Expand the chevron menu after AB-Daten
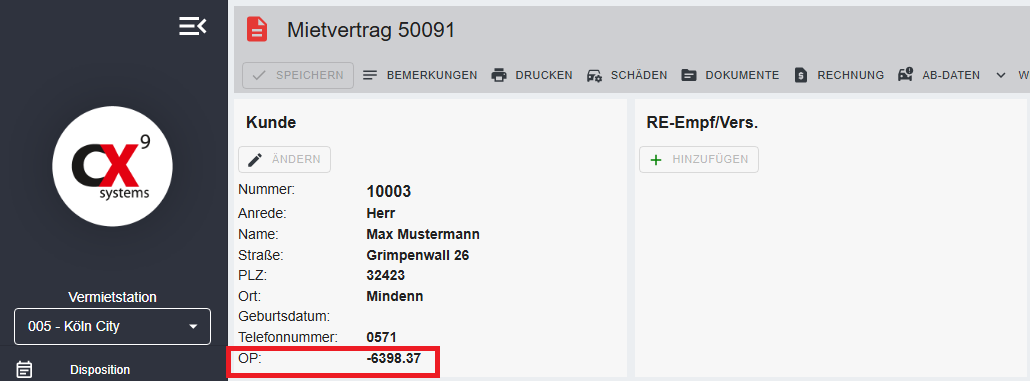The height and width of the screenshot is (381, 1030). (x=1001, y=76)
